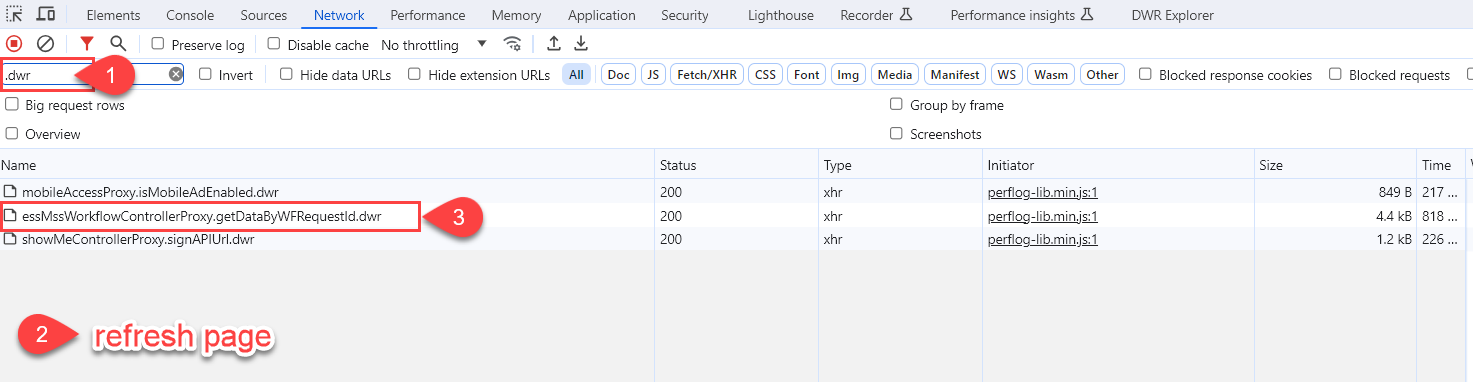Image resolution: width=1473 pixels, height=382 pixels.
Task: Sort by the Type column header
Action: coord(901,165)
